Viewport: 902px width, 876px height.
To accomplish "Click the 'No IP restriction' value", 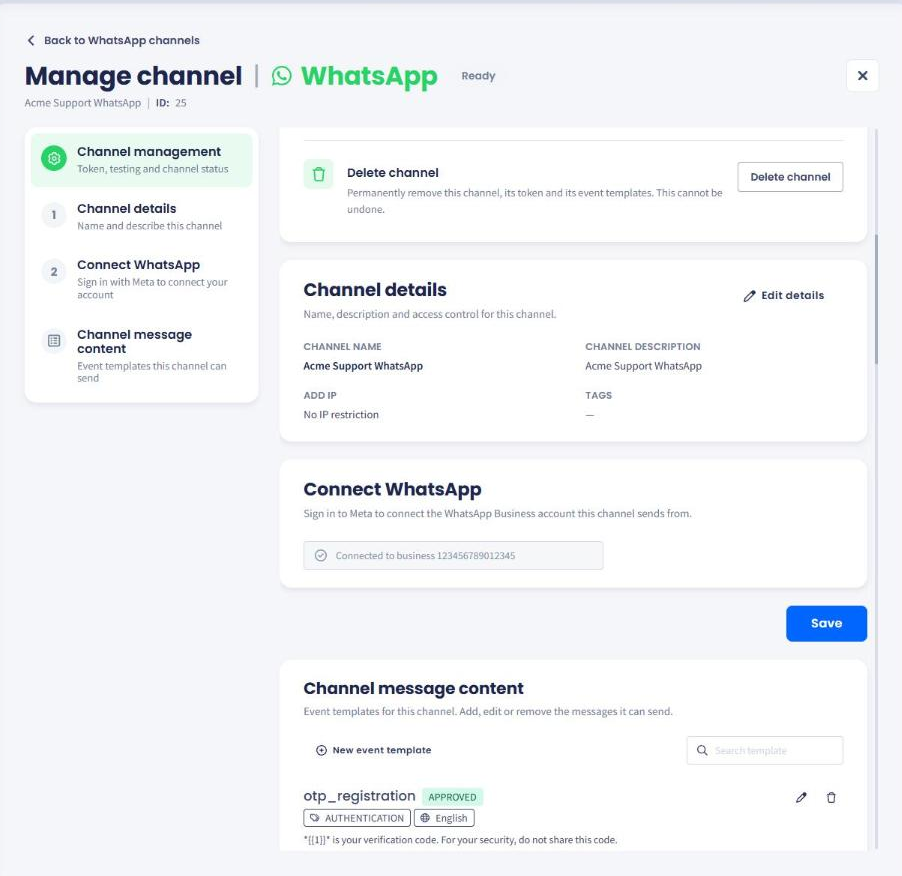I will 341,415.
